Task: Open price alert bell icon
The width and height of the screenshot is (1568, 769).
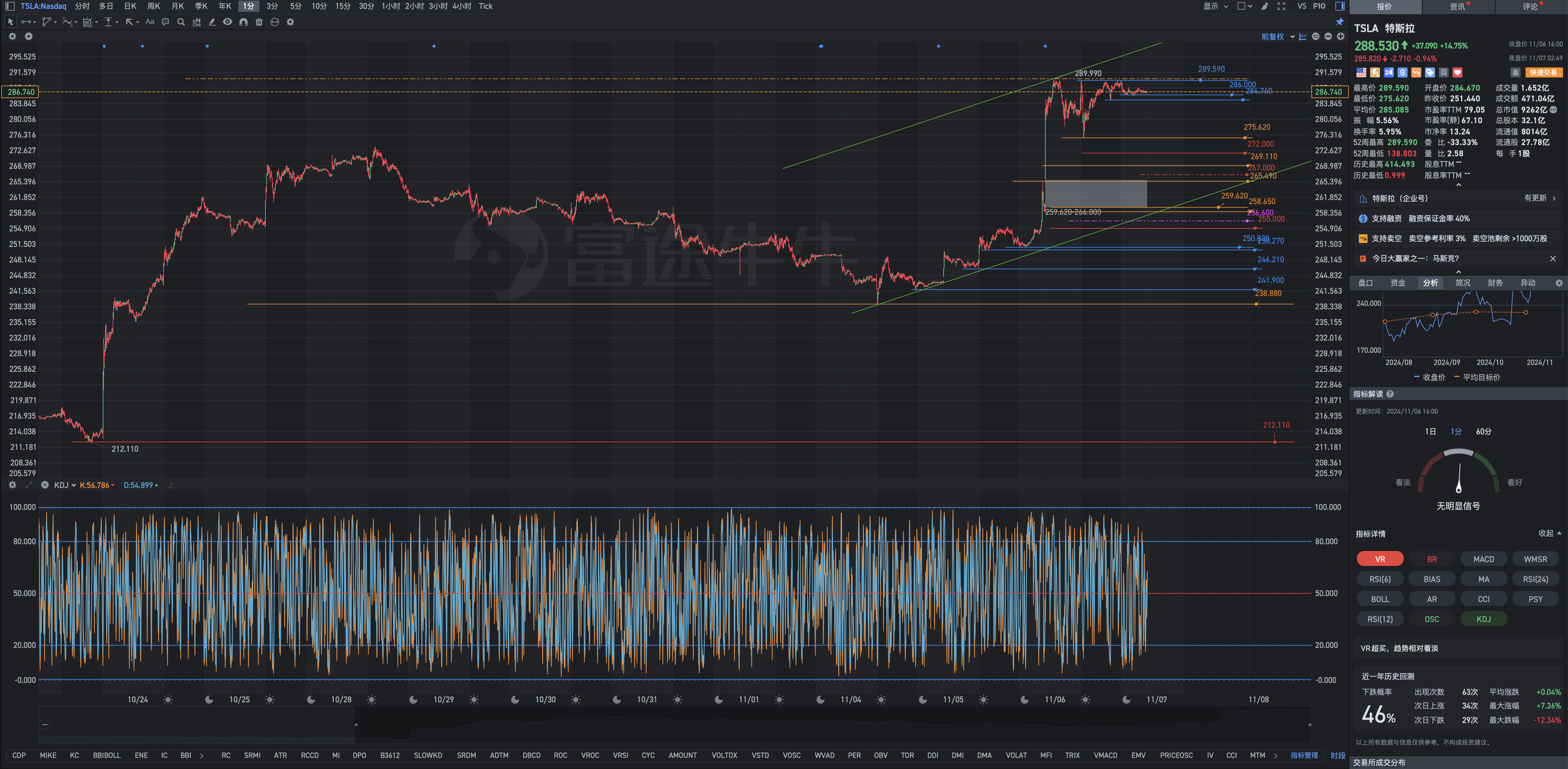Action: click(1516, 72)
